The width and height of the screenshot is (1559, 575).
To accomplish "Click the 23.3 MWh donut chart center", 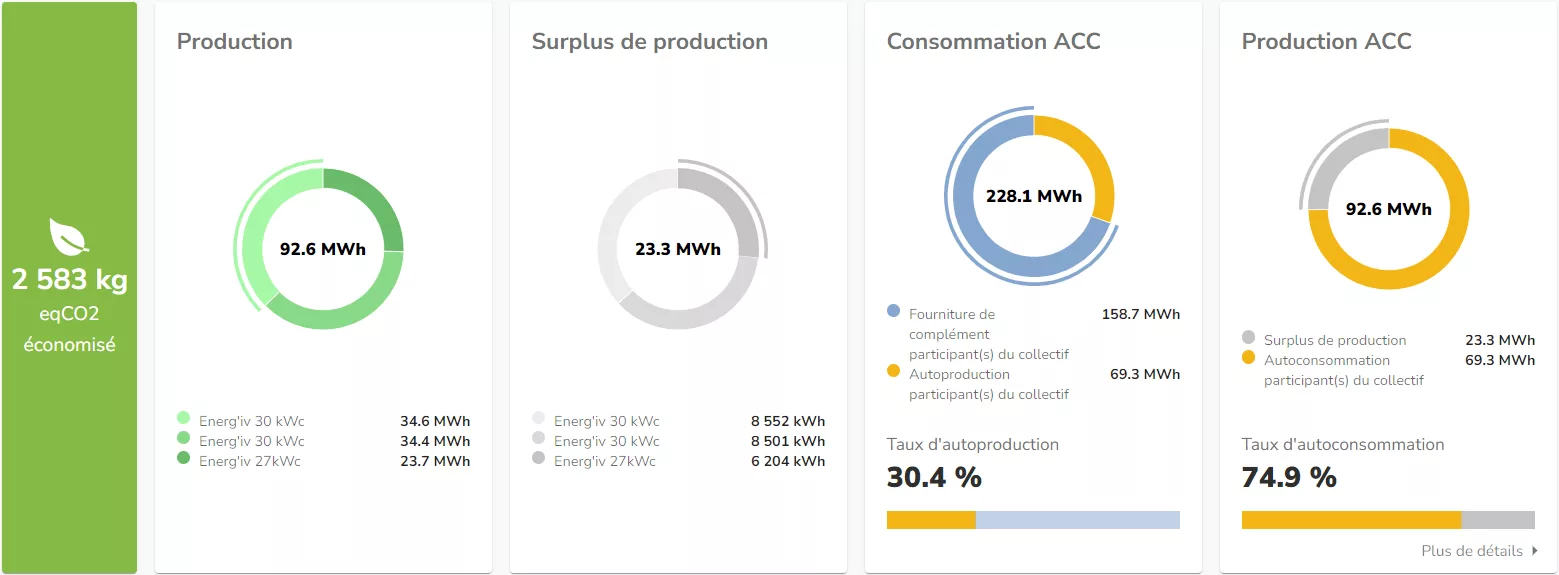I will 677,249.
